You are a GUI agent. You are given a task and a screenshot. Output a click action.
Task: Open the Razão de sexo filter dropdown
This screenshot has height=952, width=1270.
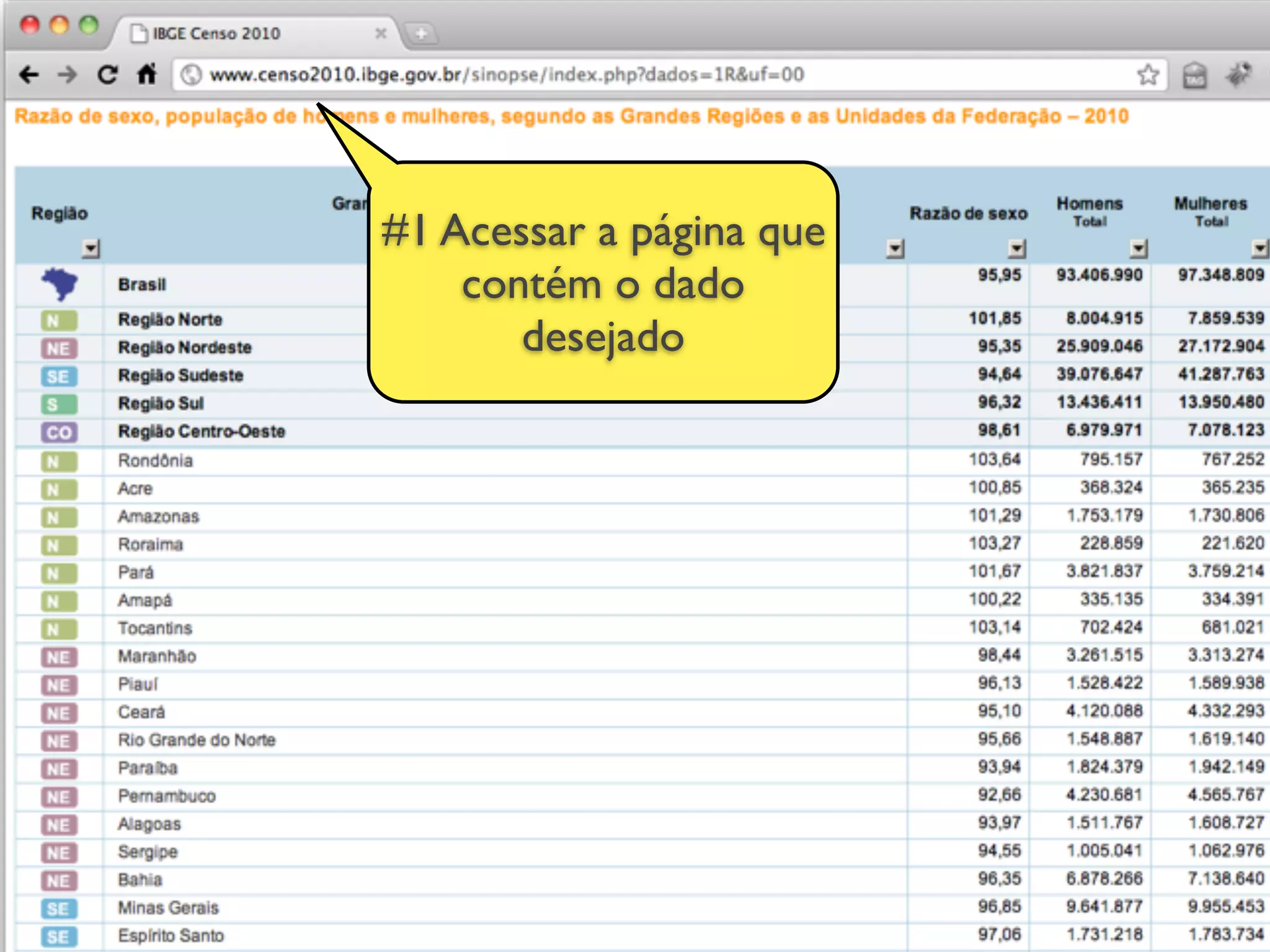pyautogui.click(x=1016, y=249)
